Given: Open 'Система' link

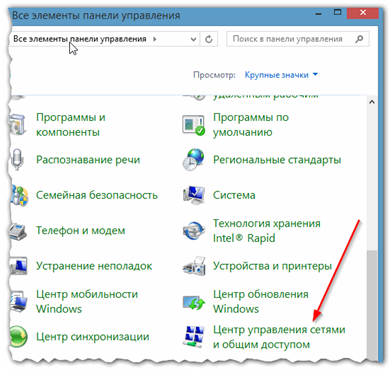Looking at the screenshot, I should (234, 195).
